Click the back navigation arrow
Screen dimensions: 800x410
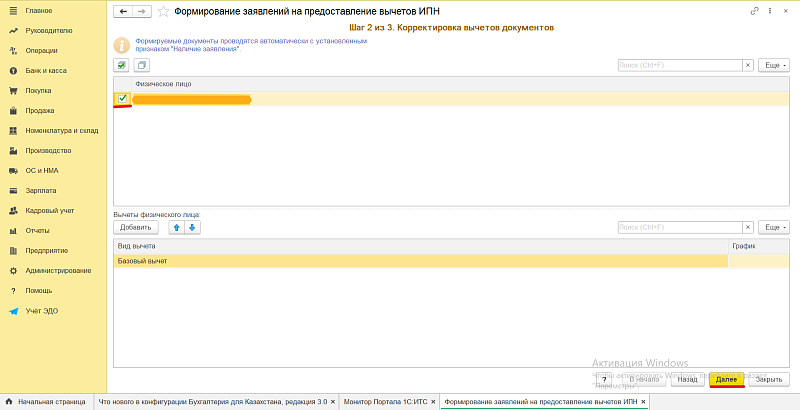(x=123, y=11)
